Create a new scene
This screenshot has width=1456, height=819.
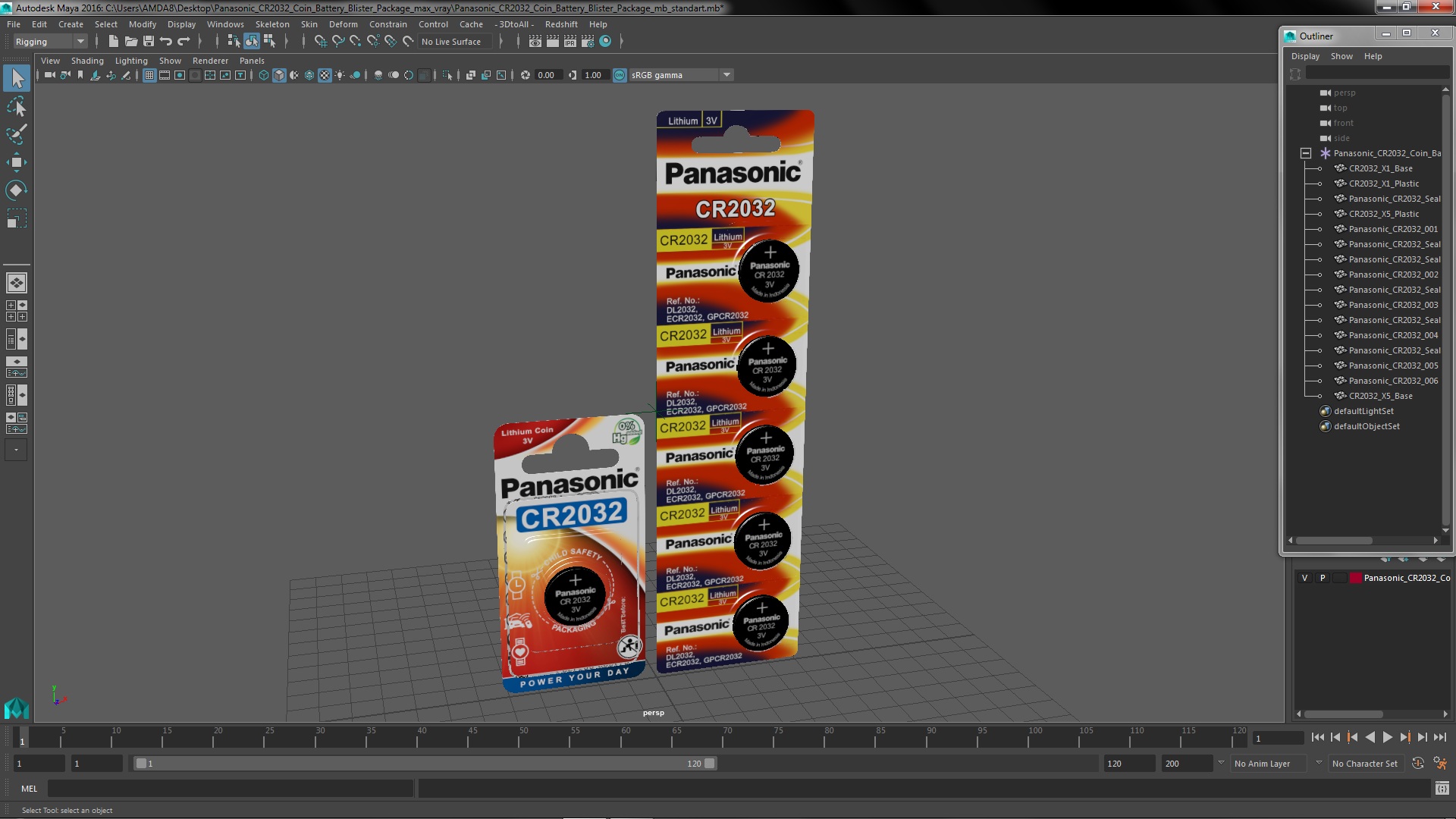point(113,42)
